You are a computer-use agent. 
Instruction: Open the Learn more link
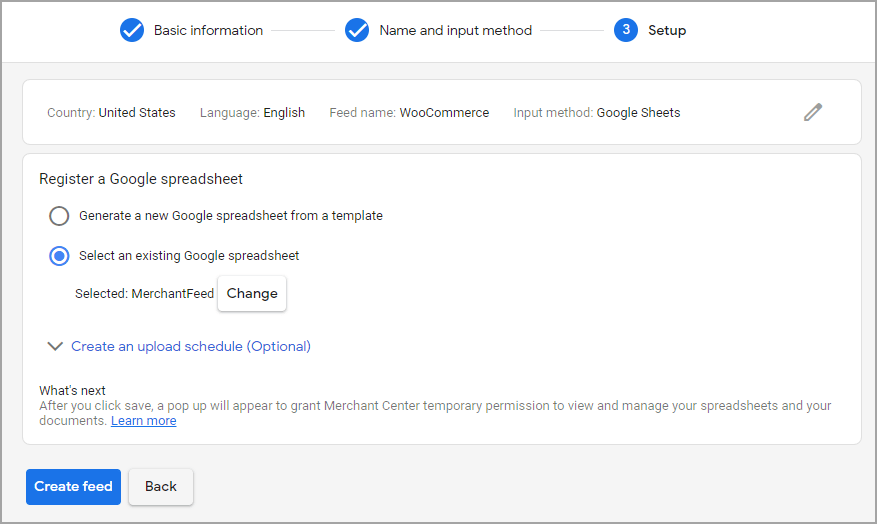coord(143,421)
